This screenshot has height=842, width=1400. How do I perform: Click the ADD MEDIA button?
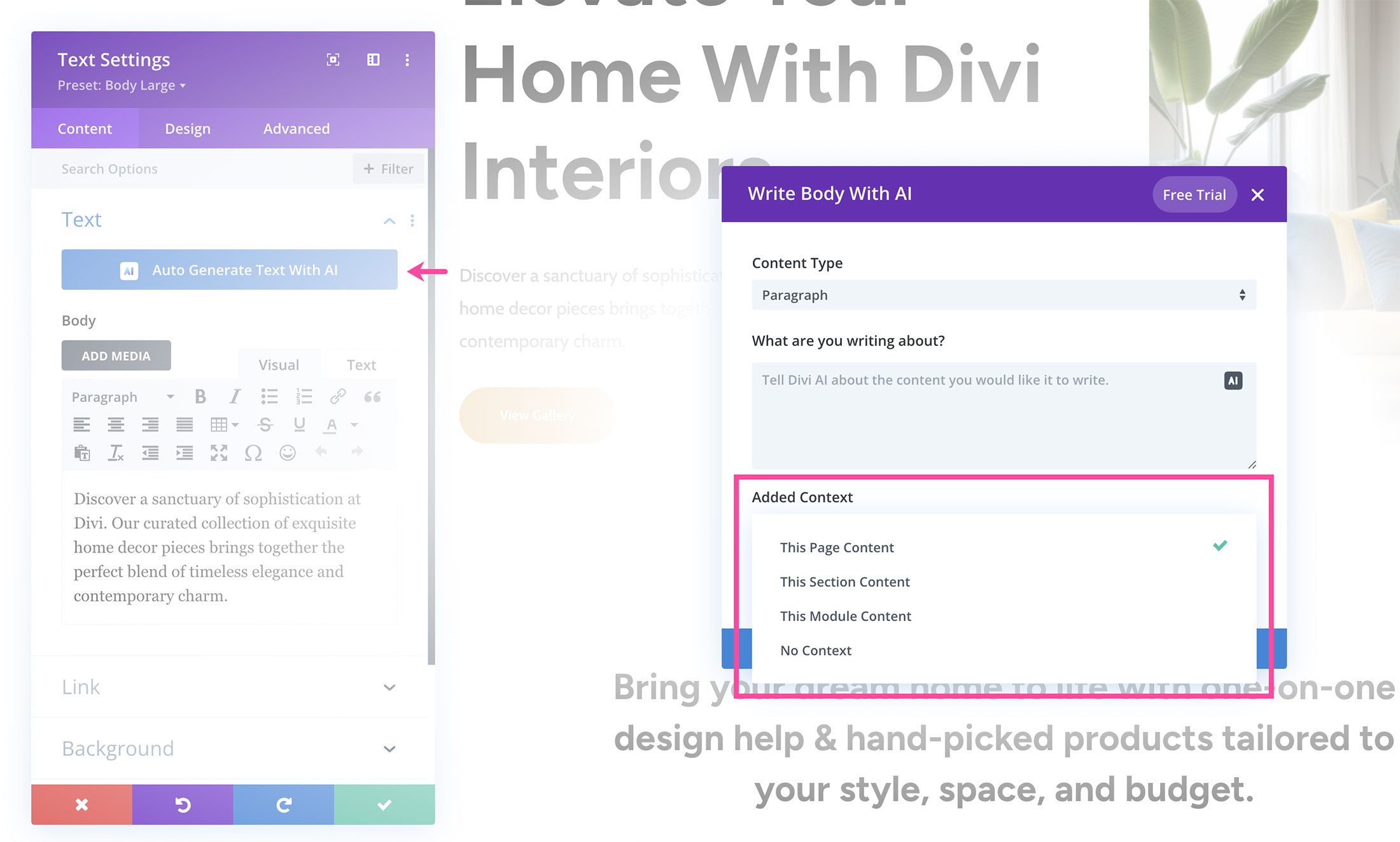[115, 355]
